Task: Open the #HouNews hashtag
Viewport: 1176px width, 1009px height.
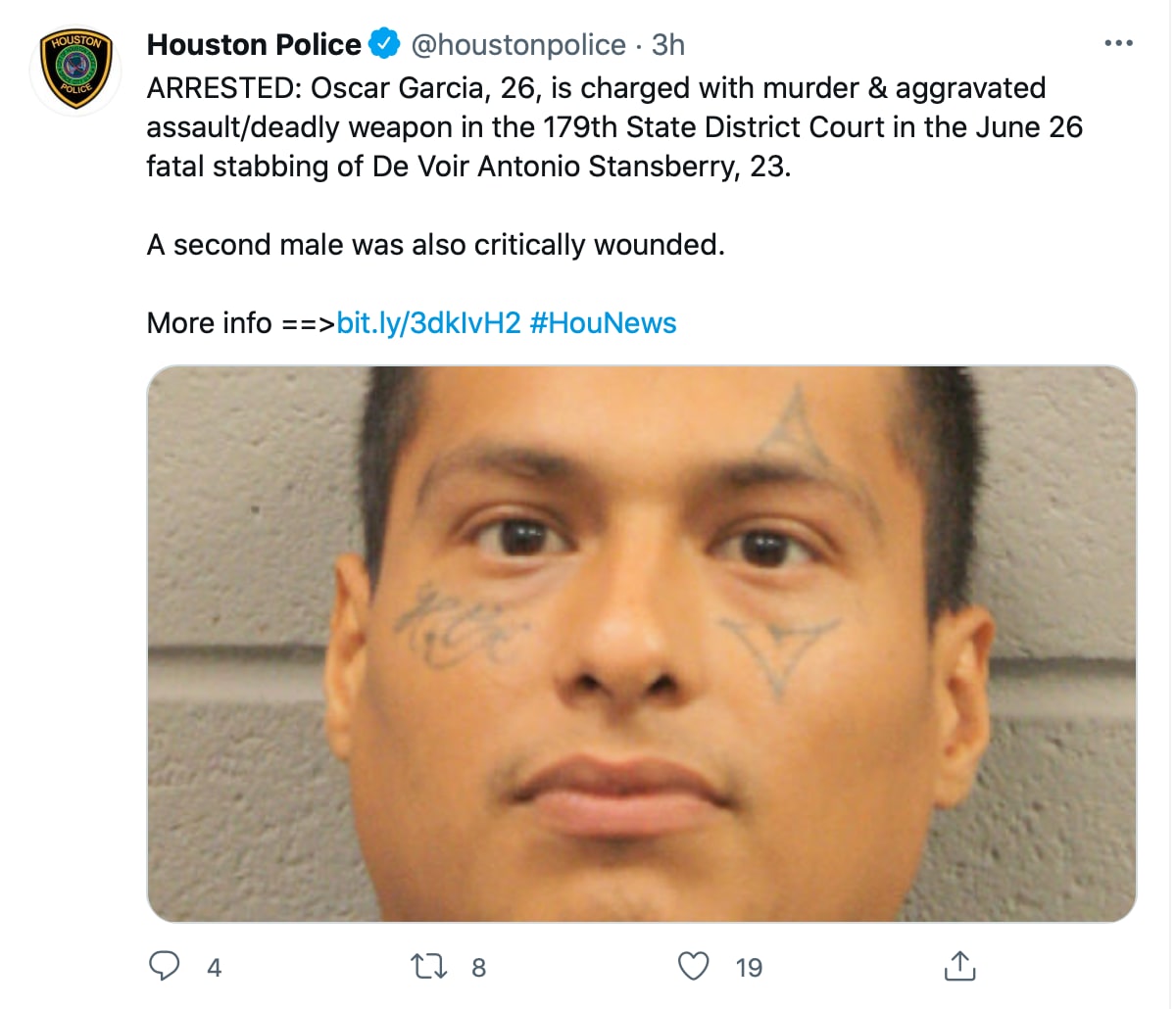Action: click(603, 323)
